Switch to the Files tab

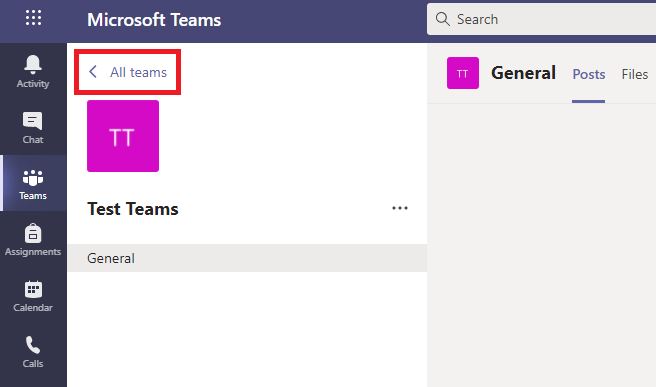coord(635,74)
